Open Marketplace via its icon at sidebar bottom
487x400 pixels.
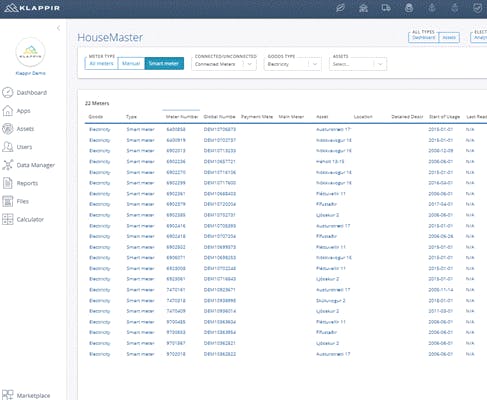(x=8, y=395)
